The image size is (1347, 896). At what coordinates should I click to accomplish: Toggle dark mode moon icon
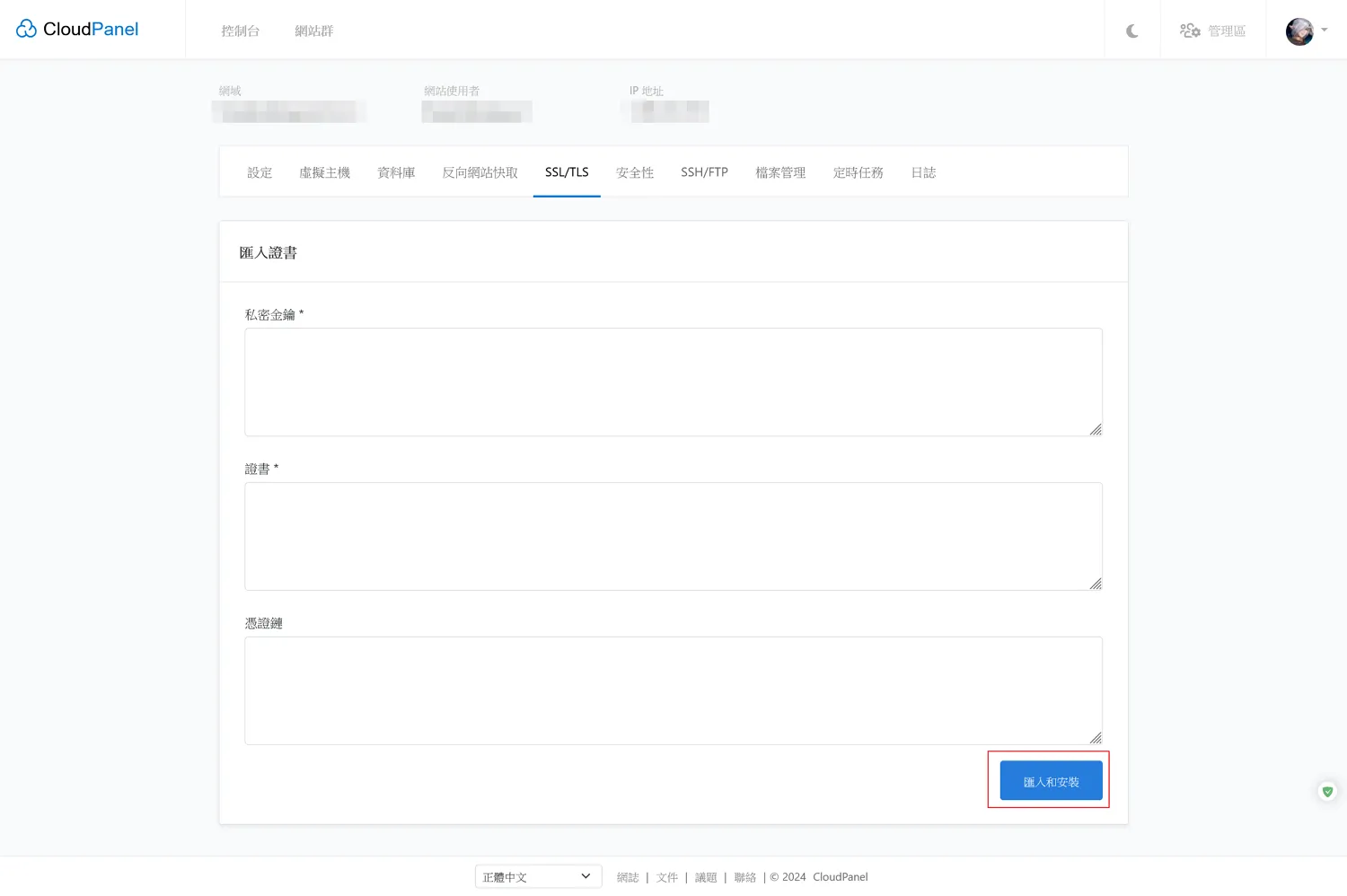coord(1131,31)
